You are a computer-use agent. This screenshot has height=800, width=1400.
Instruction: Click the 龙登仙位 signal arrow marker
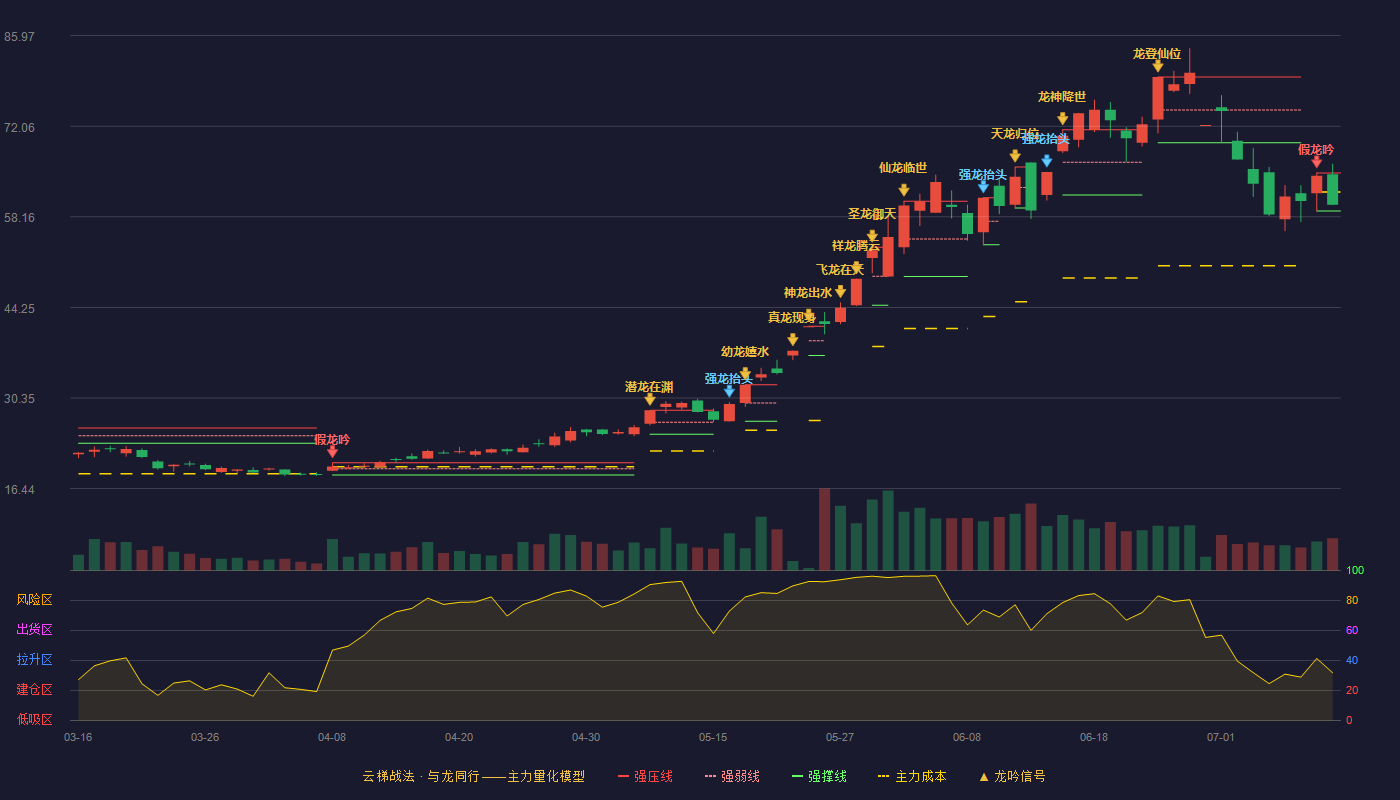pos(1157,66)
